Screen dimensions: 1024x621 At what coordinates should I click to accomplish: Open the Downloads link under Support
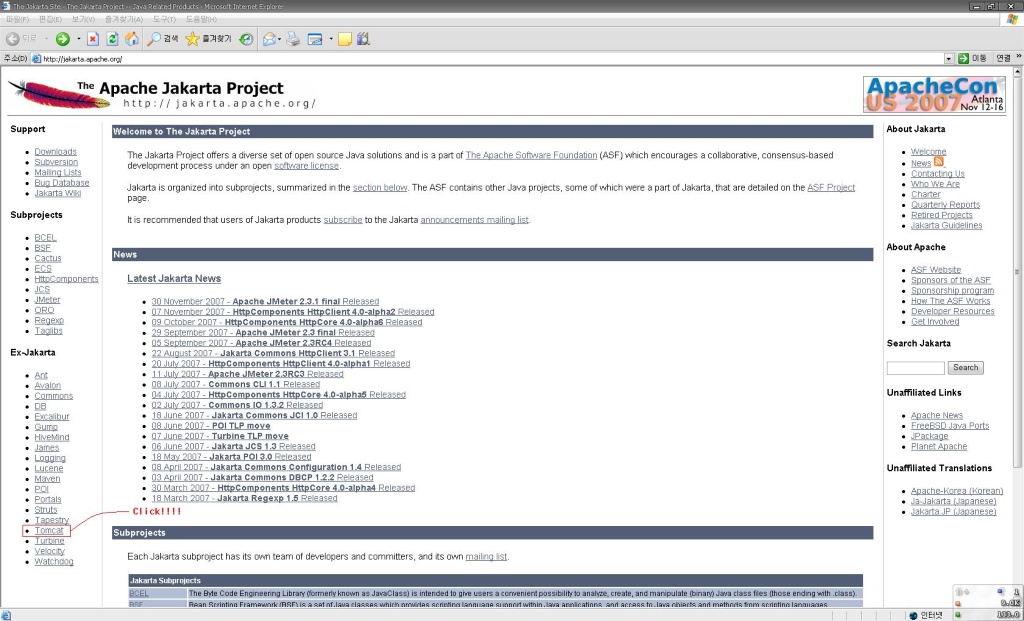click(x=56, y=151)
